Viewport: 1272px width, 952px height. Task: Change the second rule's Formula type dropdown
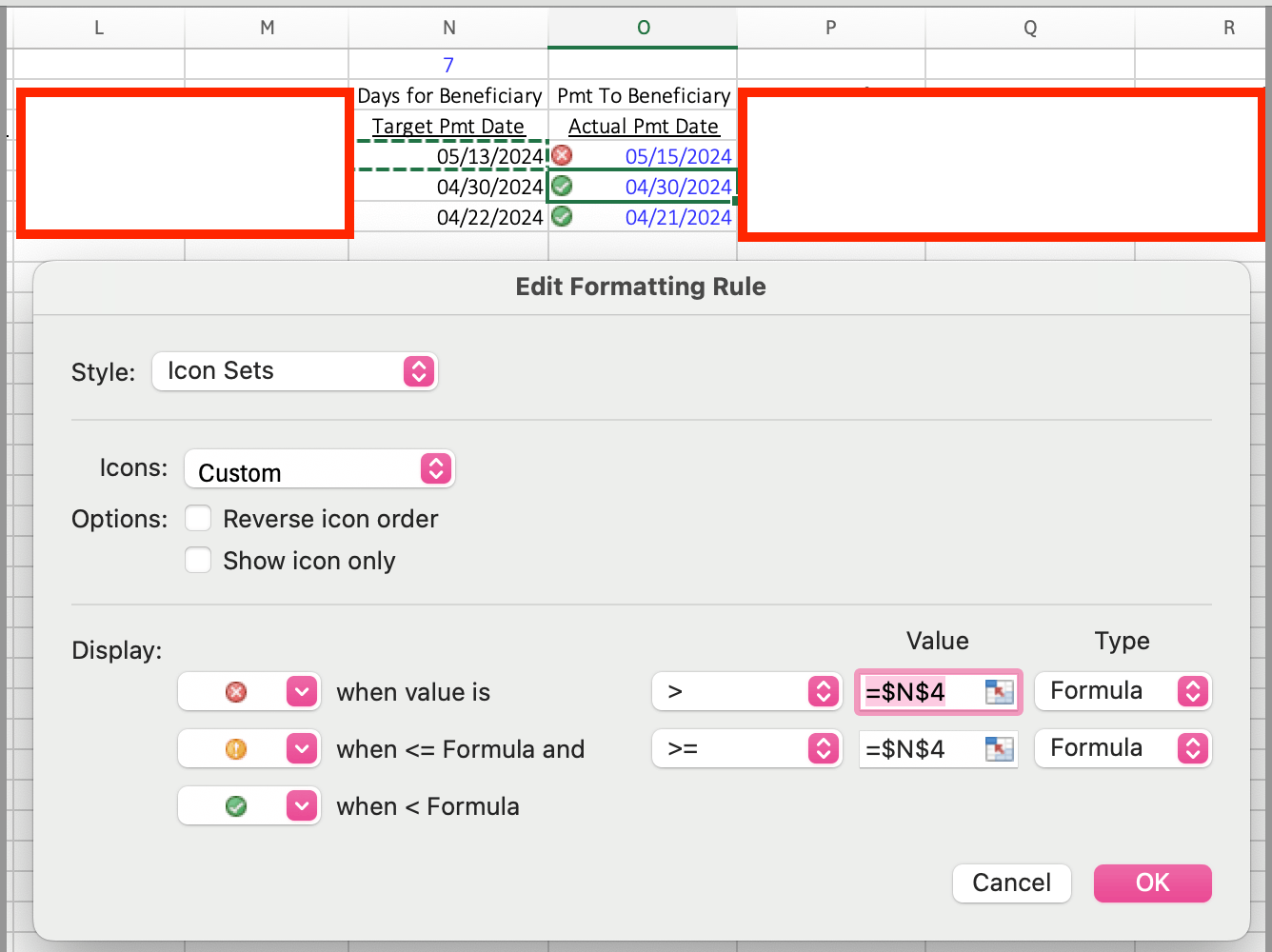[1123, 748]
